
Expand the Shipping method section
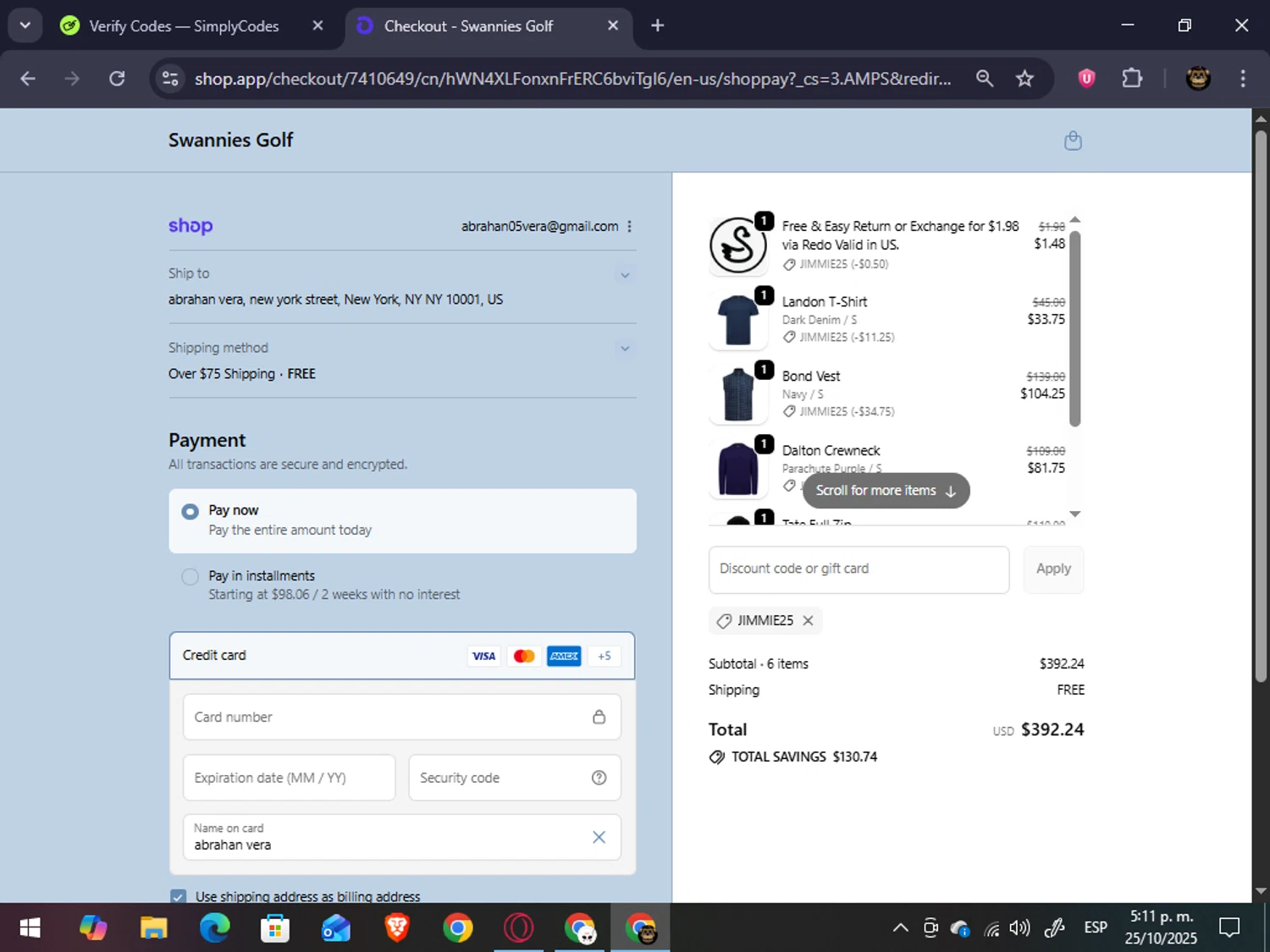coord(625,349)
